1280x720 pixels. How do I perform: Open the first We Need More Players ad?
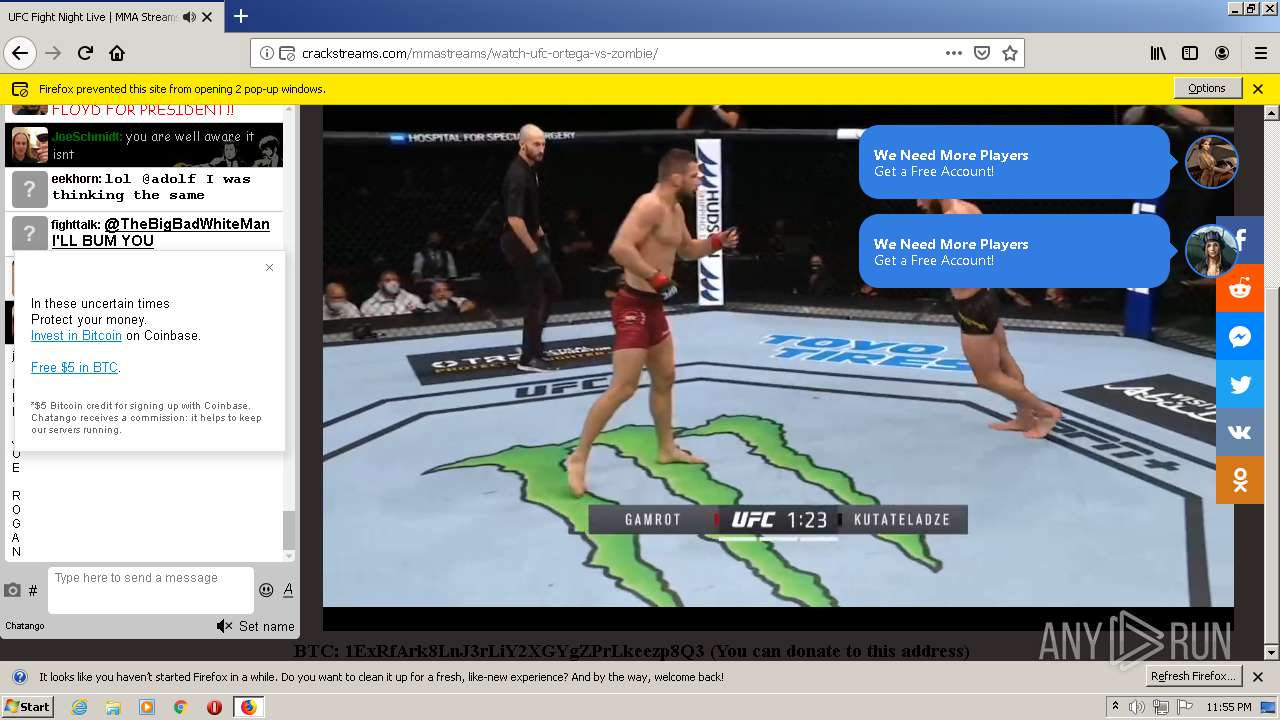(1014, 162)
